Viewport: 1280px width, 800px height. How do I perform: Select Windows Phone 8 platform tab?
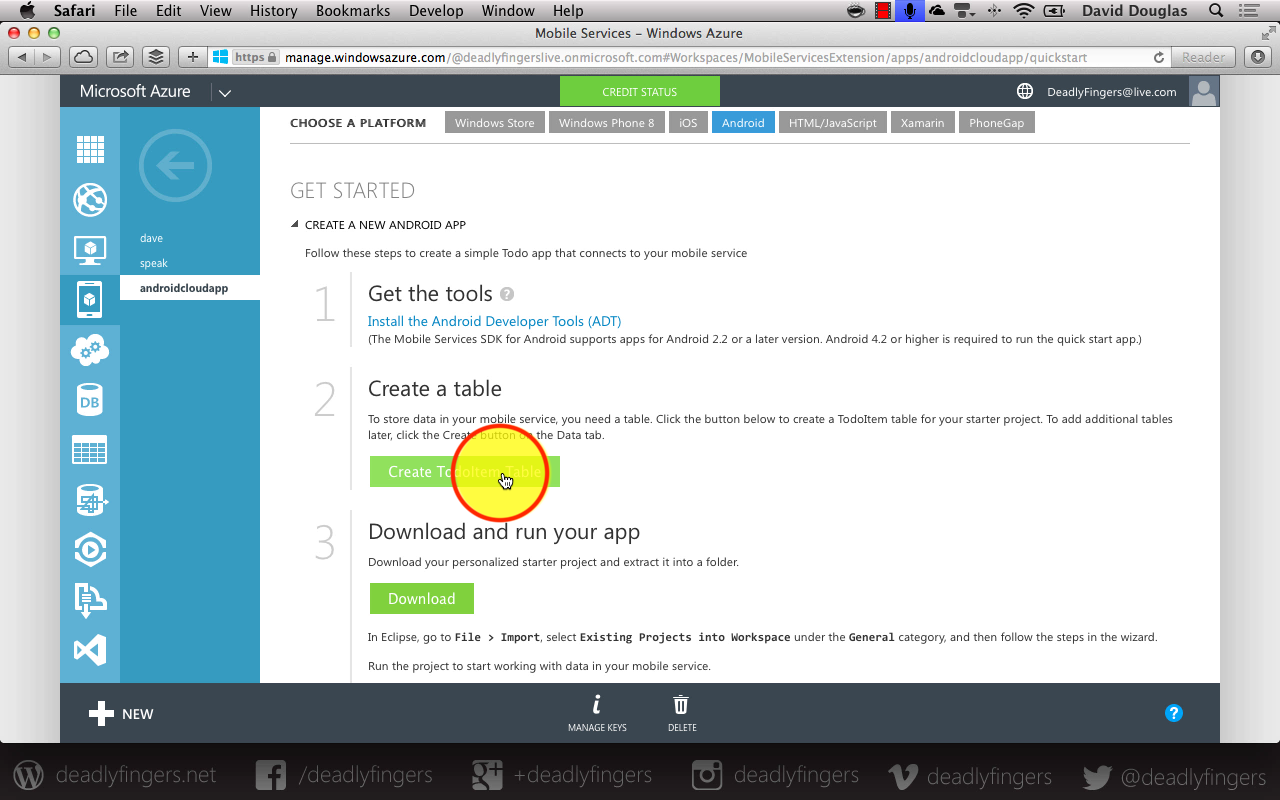tap(606, 123)
